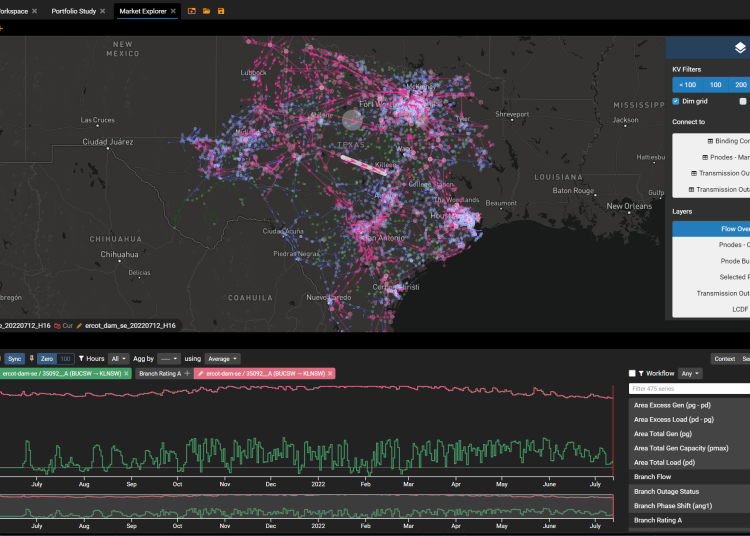Screen dimensions: 750x536
Task: Select the 100 axis option
Action: 66,359
